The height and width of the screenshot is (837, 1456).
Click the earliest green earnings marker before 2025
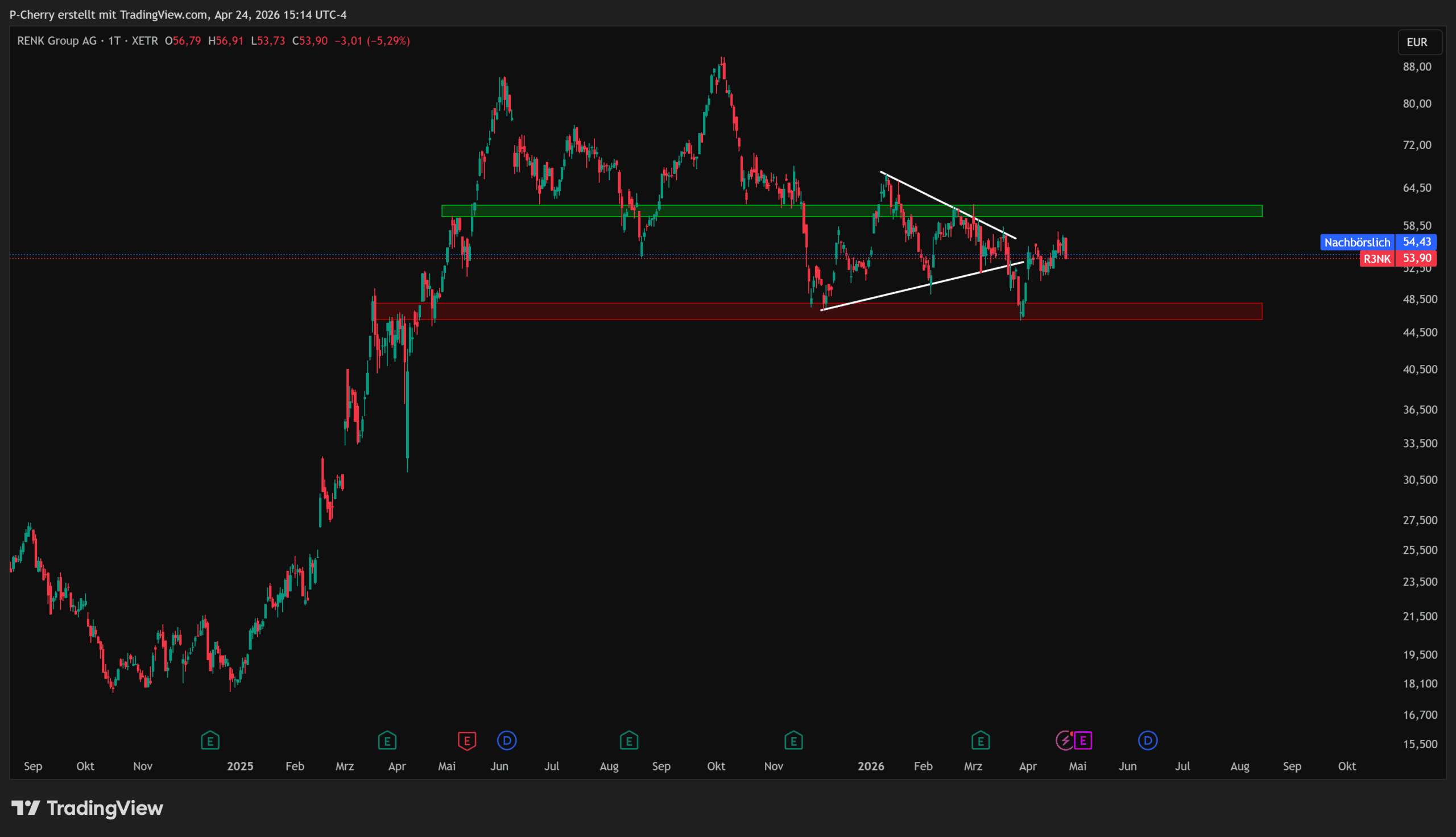point(210,740)
